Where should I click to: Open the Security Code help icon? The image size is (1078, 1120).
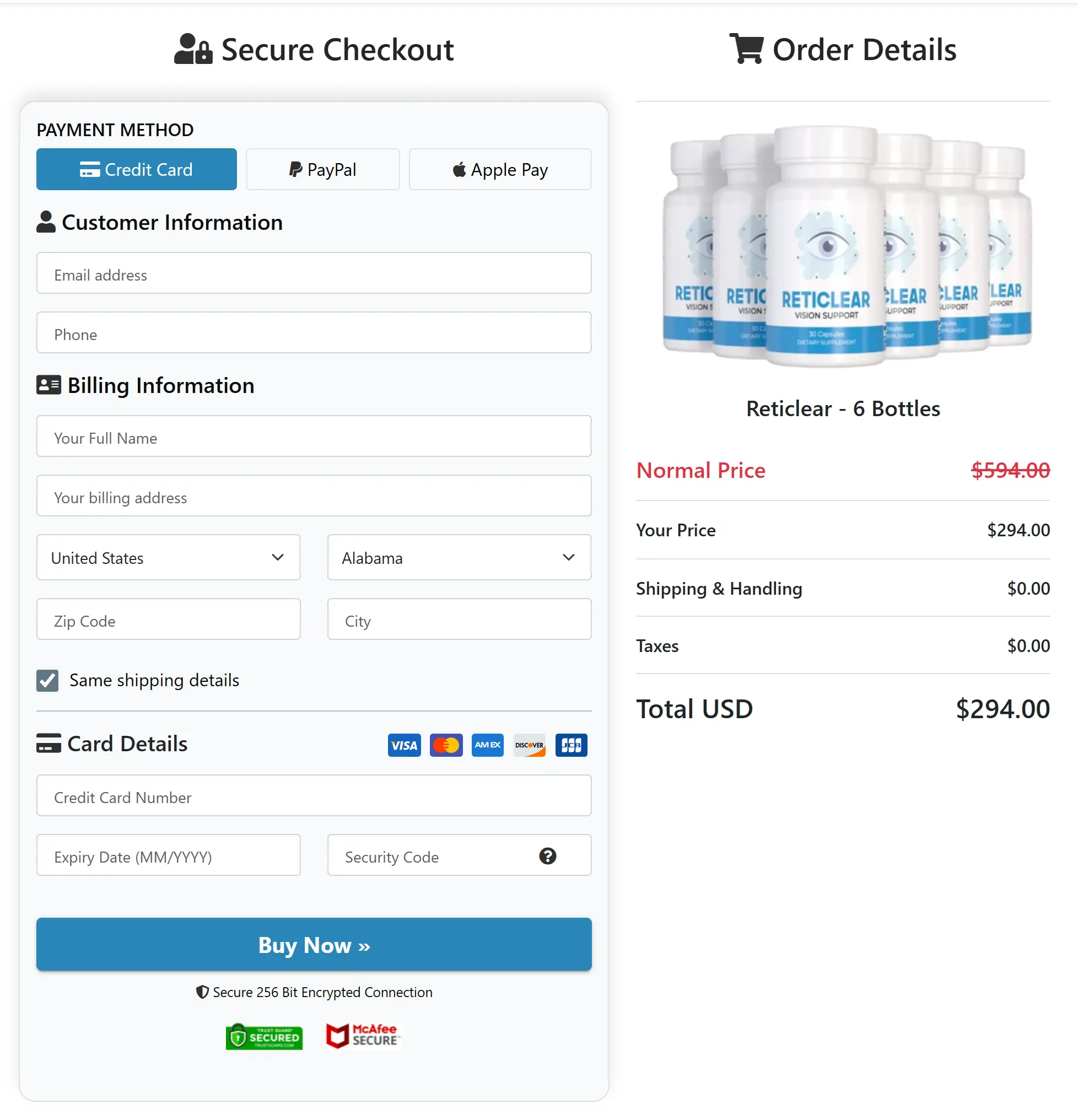[548, 856]
